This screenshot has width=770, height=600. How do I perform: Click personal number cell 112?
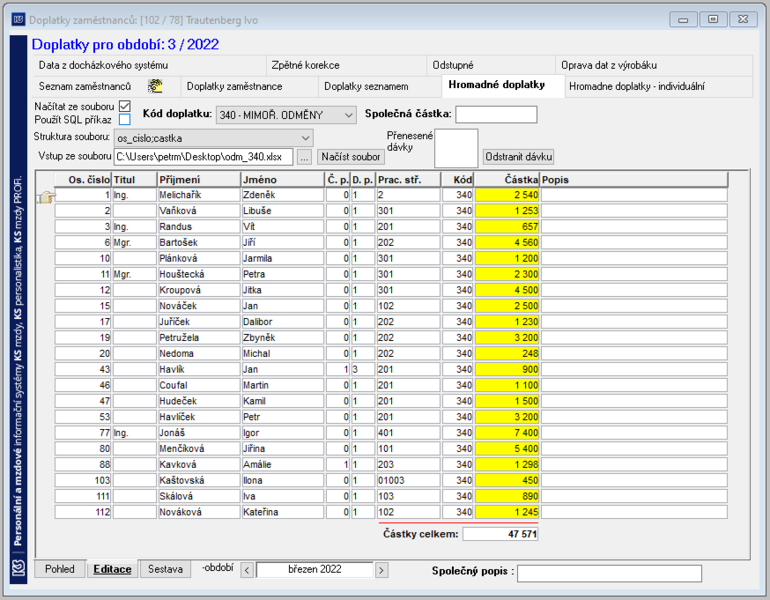83,512
